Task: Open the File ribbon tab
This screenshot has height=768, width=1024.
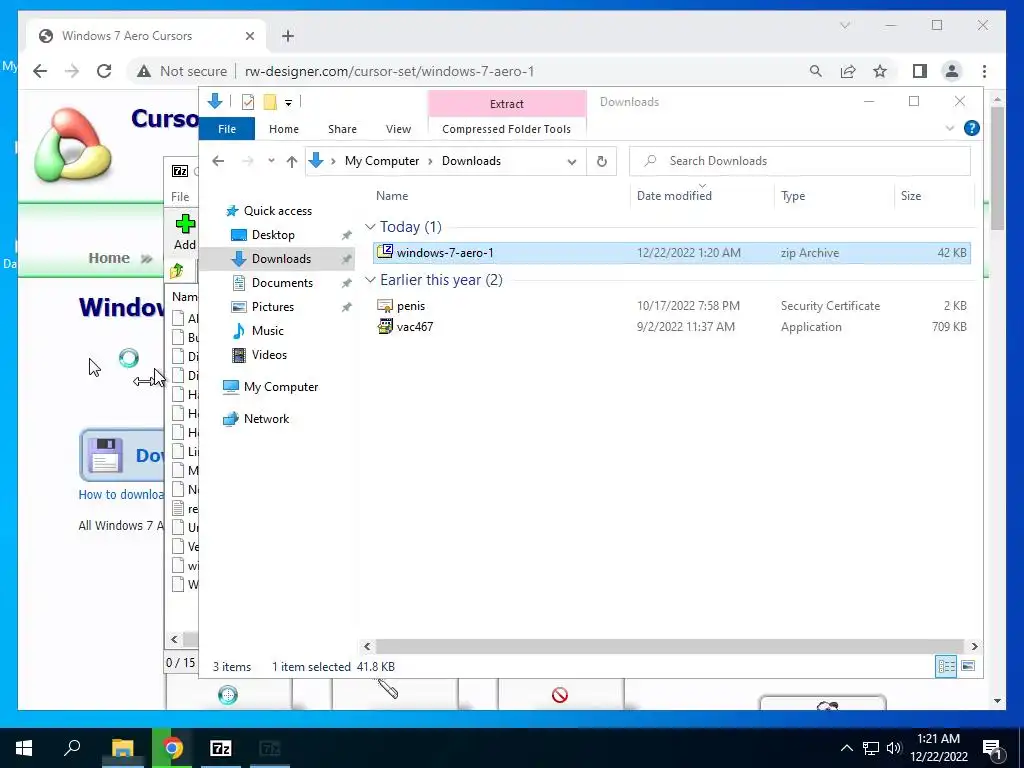Action: click(x=227, y=129)
